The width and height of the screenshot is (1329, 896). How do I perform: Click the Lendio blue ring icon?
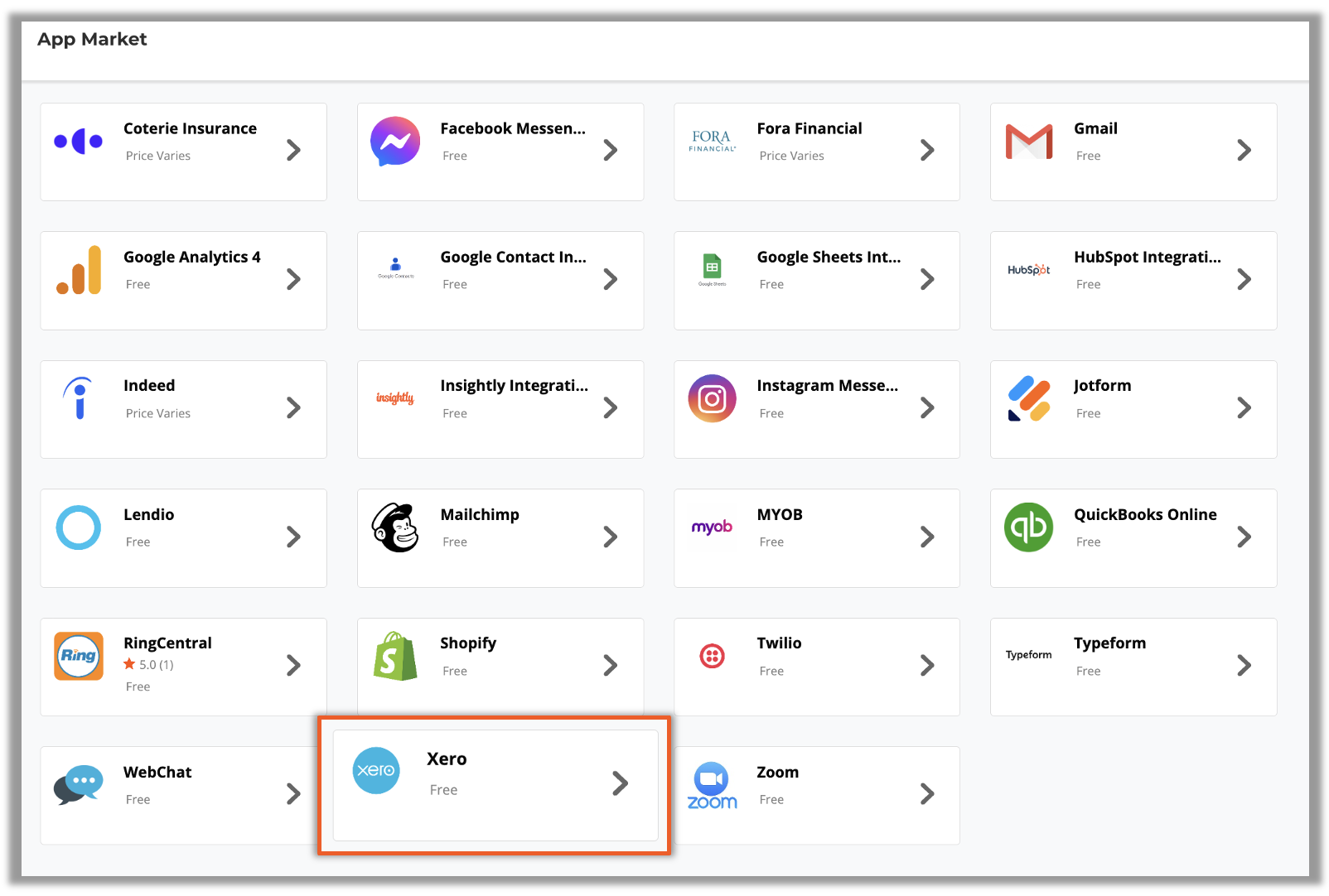click(79, 527)
